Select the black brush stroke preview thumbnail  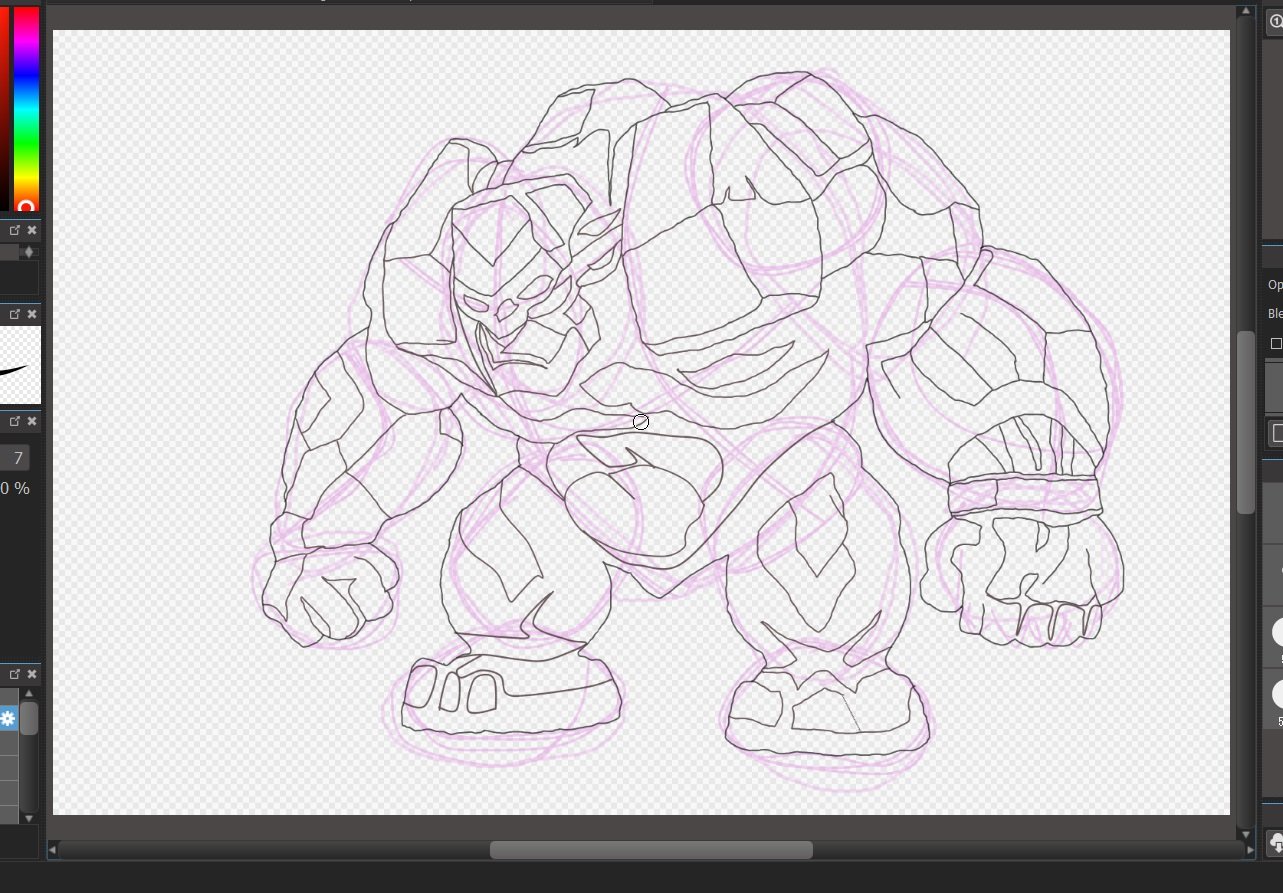pos(18,365)
